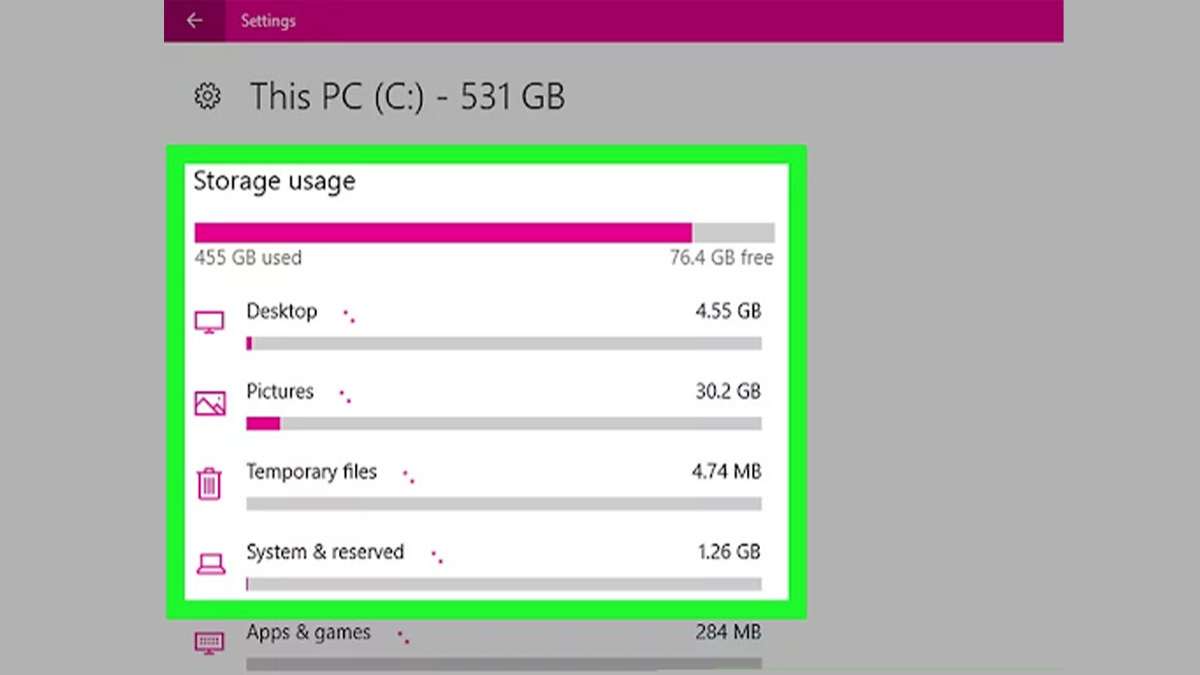Screen dimensions: 1200x675
Task: Click the 30.2 GB Pictures size
Action: click(x=728, y=392)
